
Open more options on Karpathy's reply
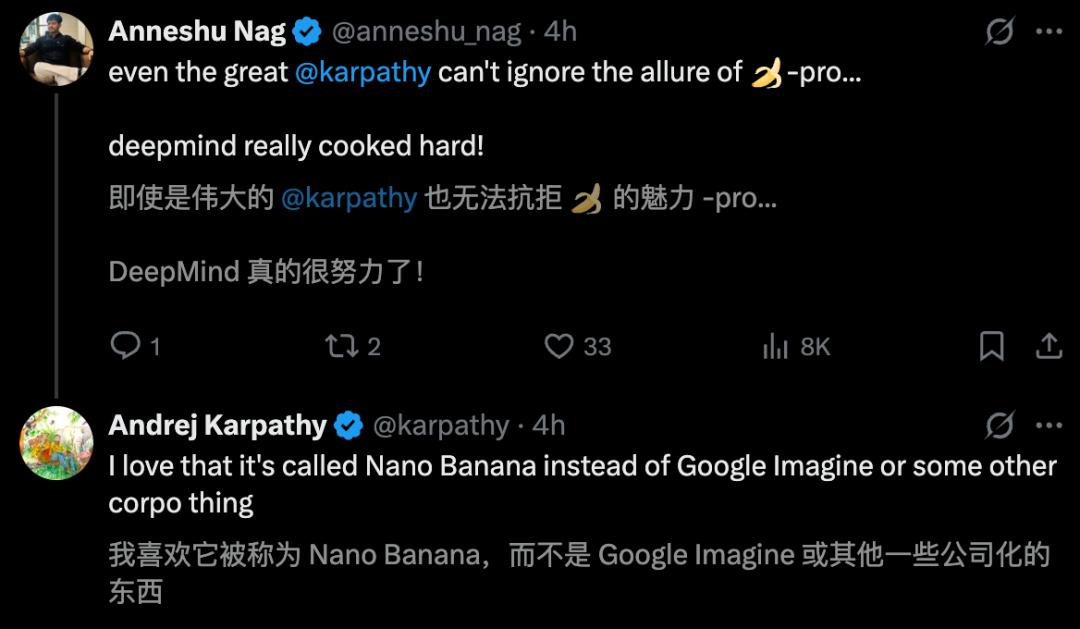pyautogui.click(x=1048, y=426)
